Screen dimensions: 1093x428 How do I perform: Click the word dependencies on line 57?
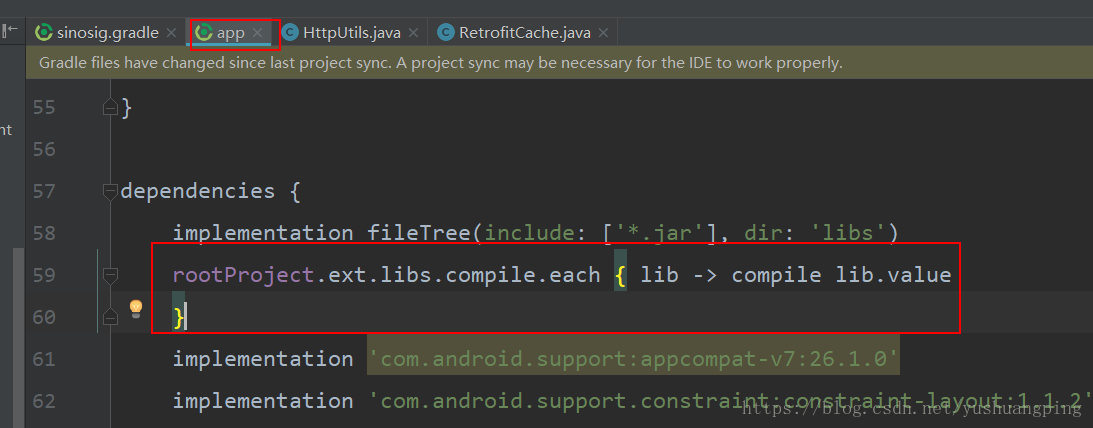198,192
